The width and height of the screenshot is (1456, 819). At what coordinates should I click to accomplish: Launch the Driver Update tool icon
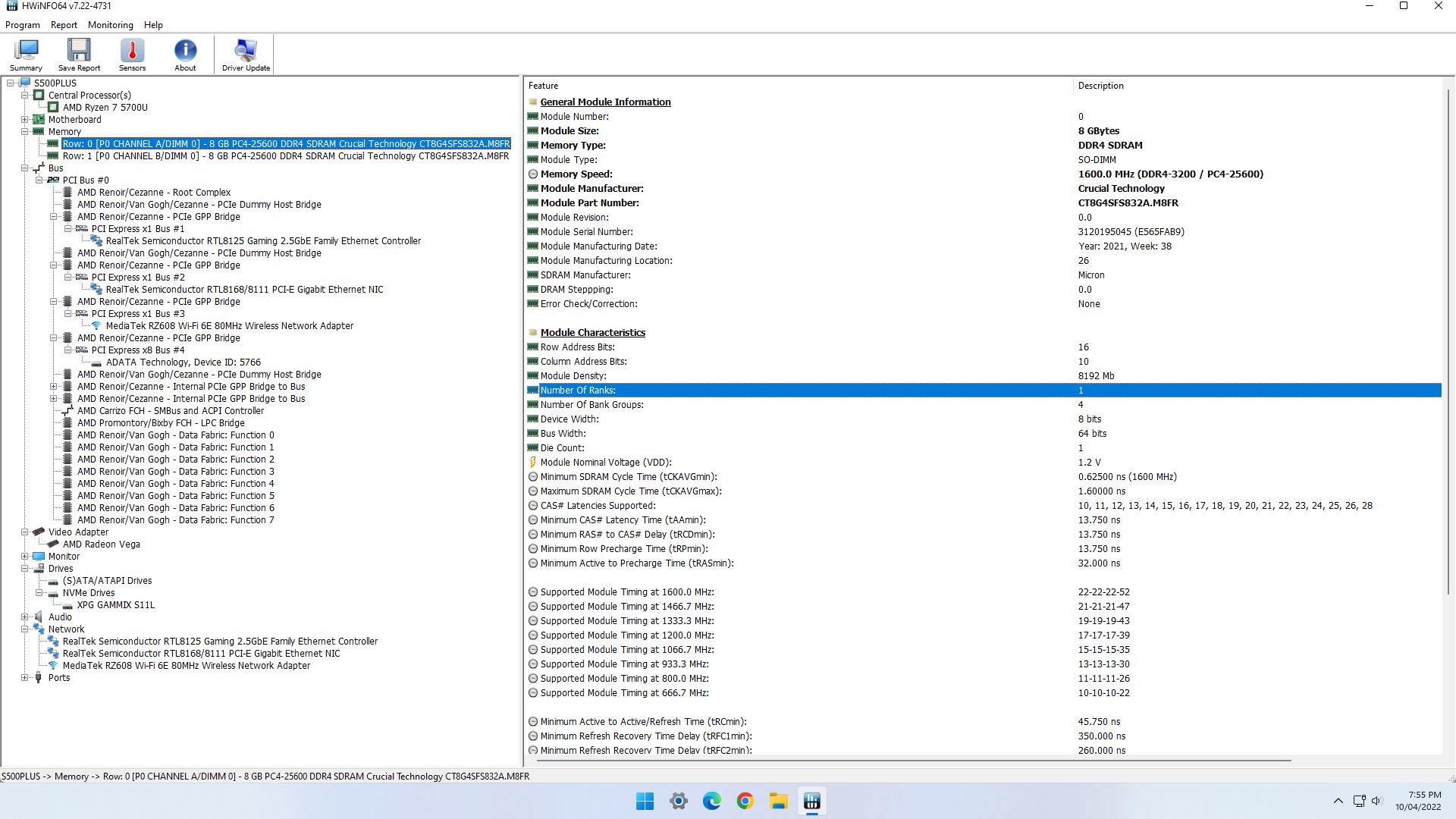[246, 55]
